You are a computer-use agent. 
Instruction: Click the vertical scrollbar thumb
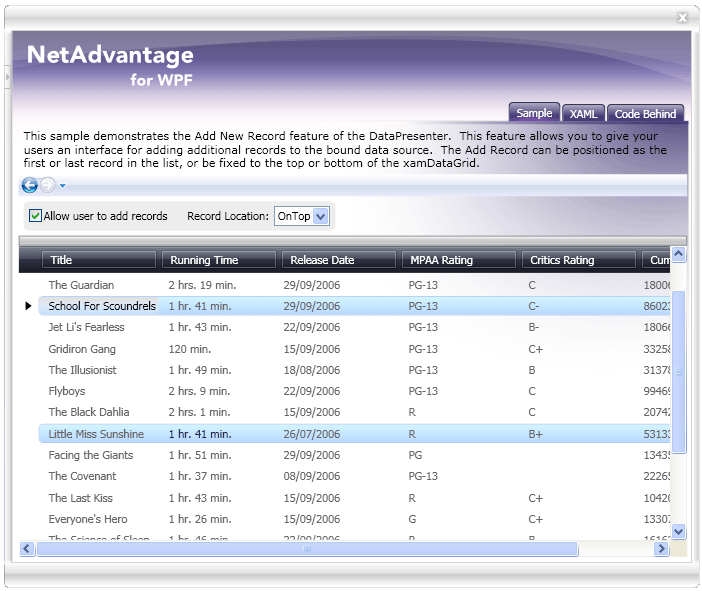coord(679,370)
